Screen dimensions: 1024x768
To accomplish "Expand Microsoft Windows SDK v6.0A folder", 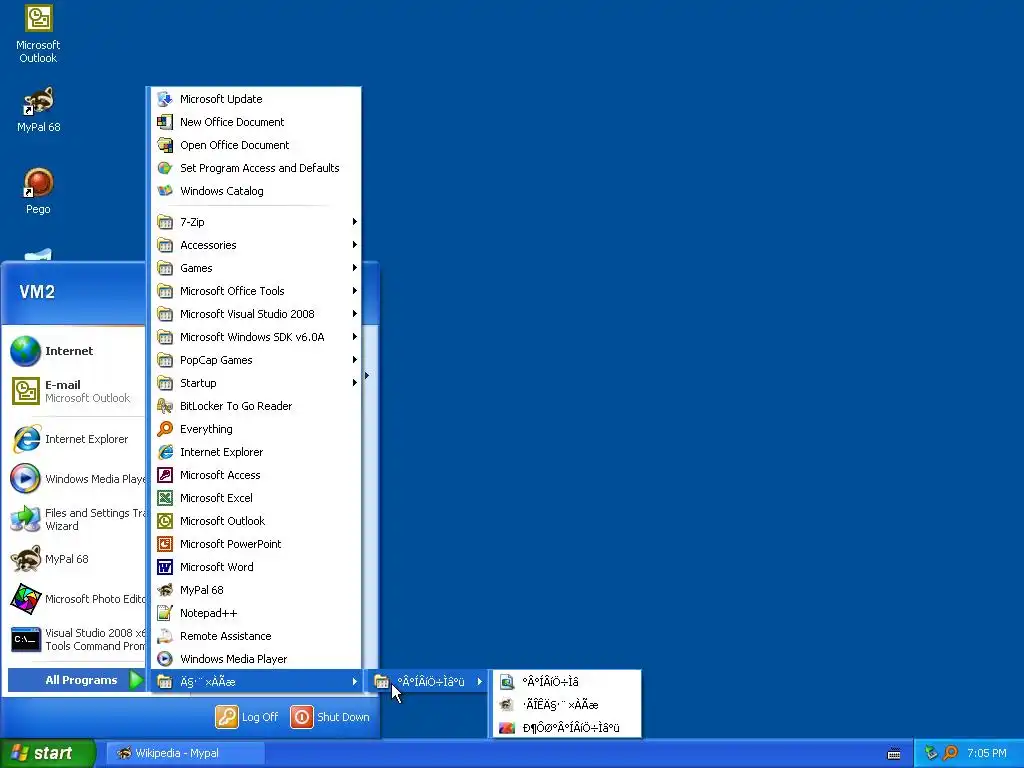I will (256, 337).
